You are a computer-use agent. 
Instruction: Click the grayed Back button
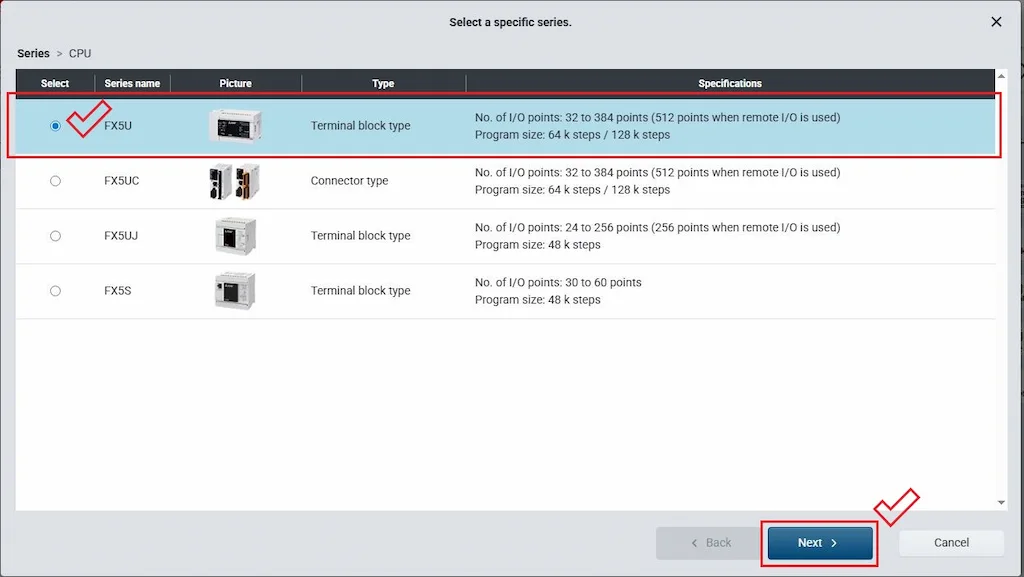tap(710, 543)
